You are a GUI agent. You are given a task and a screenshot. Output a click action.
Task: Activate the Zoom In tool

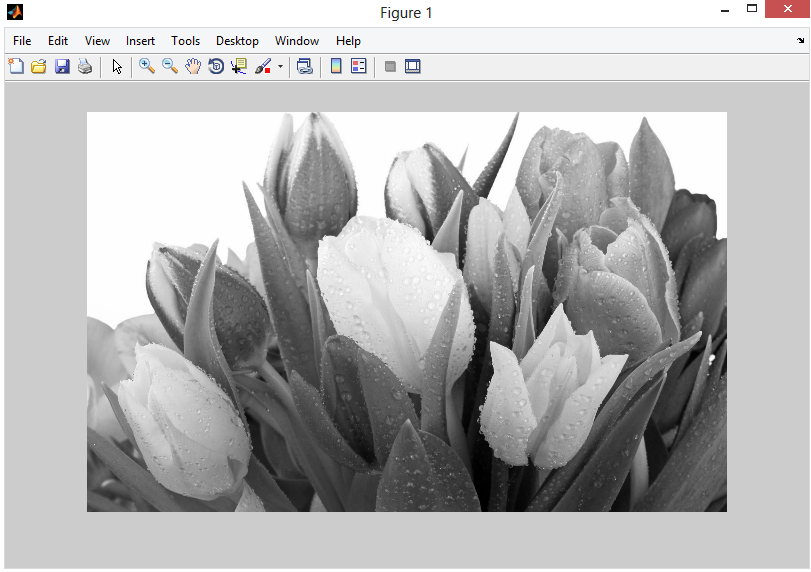(x=147, y=66)
